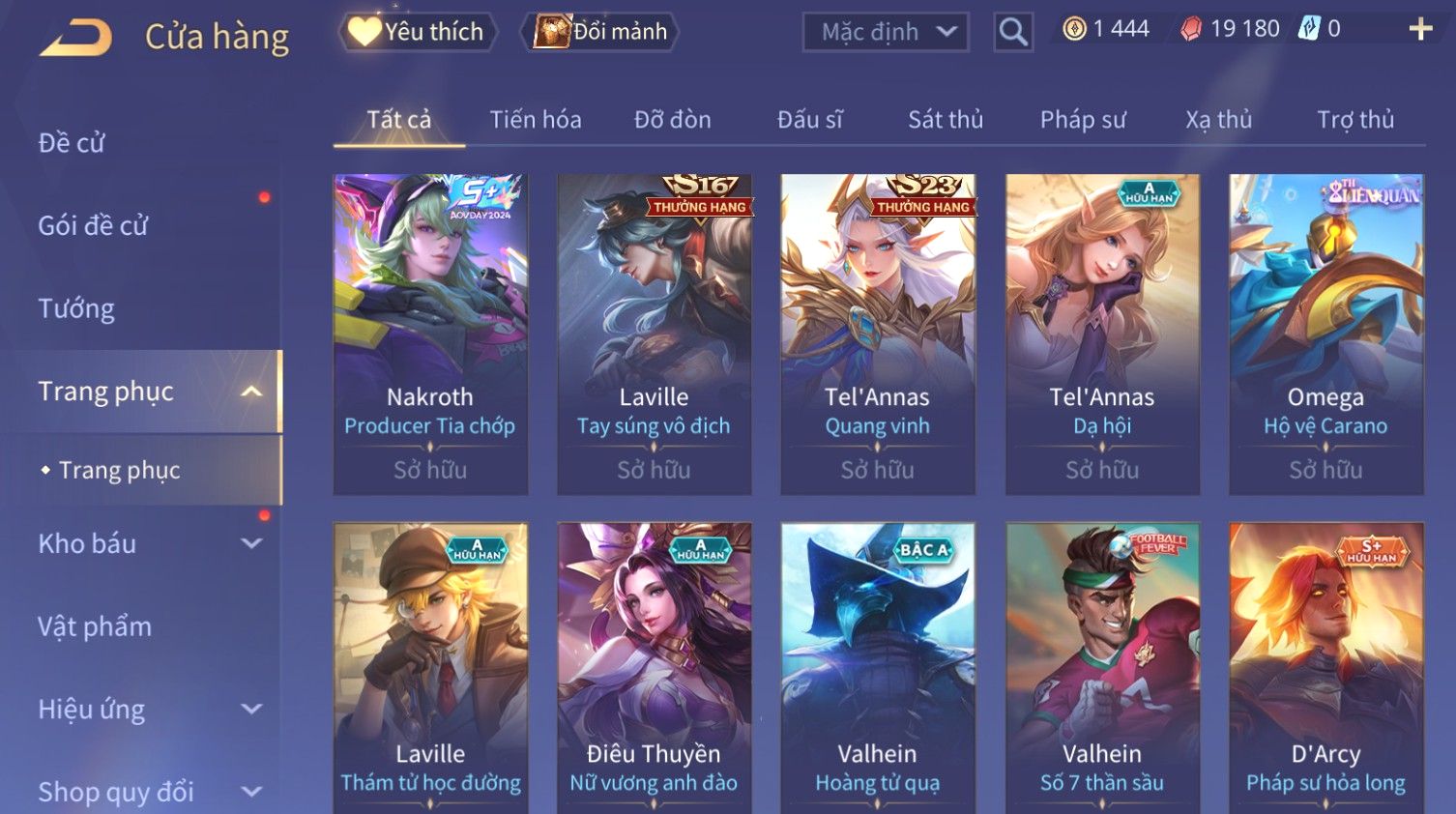Click the gold coin balance icon

pyautogui.click(x=1074, y=29)
